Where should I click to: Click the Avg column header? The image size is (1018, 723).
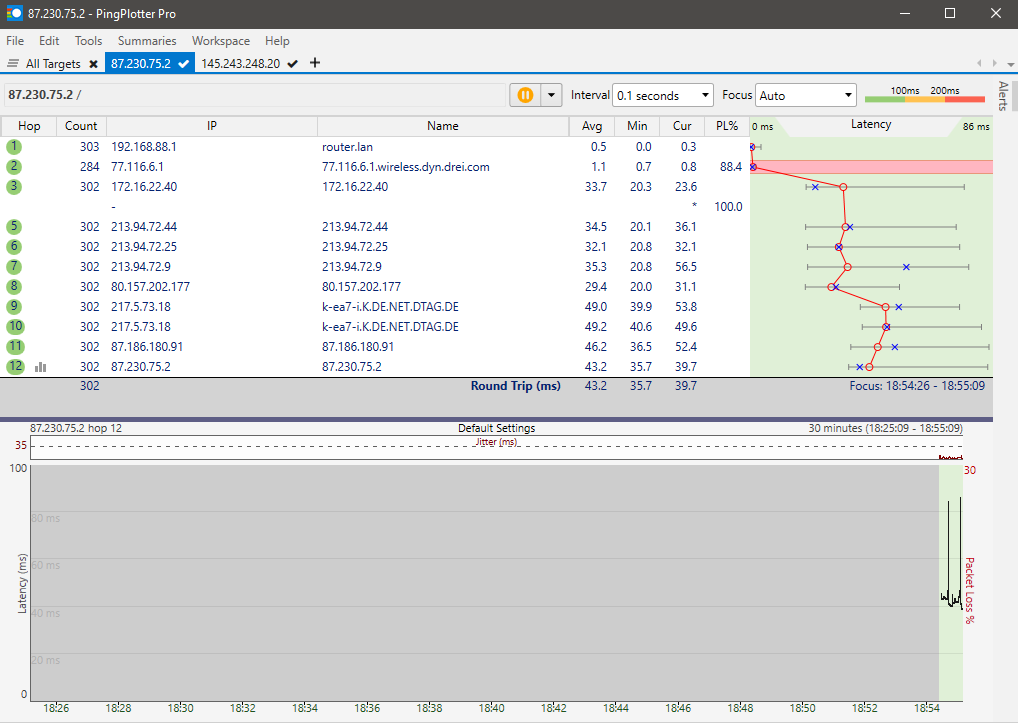pos(591,126)
